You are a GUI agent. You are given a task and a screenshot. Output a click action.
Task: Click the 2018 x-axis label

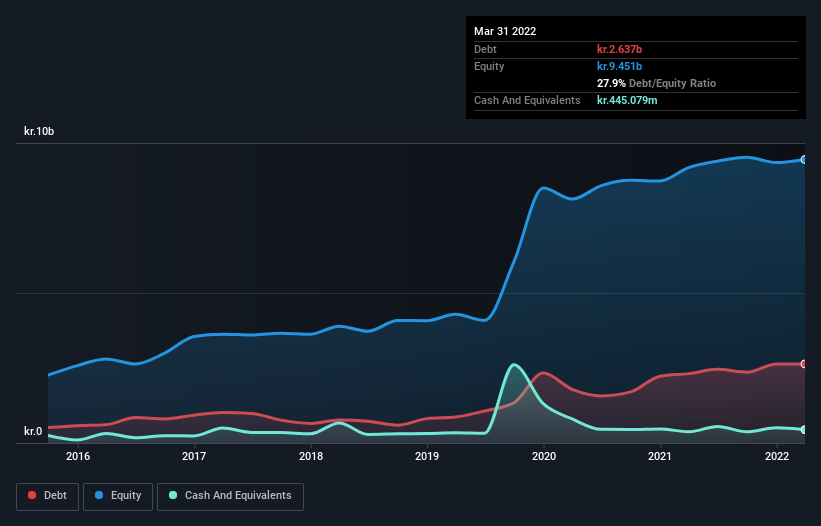click(x=311, y=456)
